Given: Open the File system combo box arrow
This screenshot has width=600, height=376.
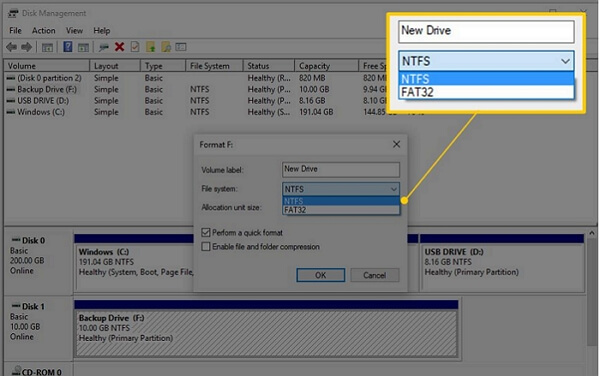Looking at the screenshot, I should click(393, 189).
